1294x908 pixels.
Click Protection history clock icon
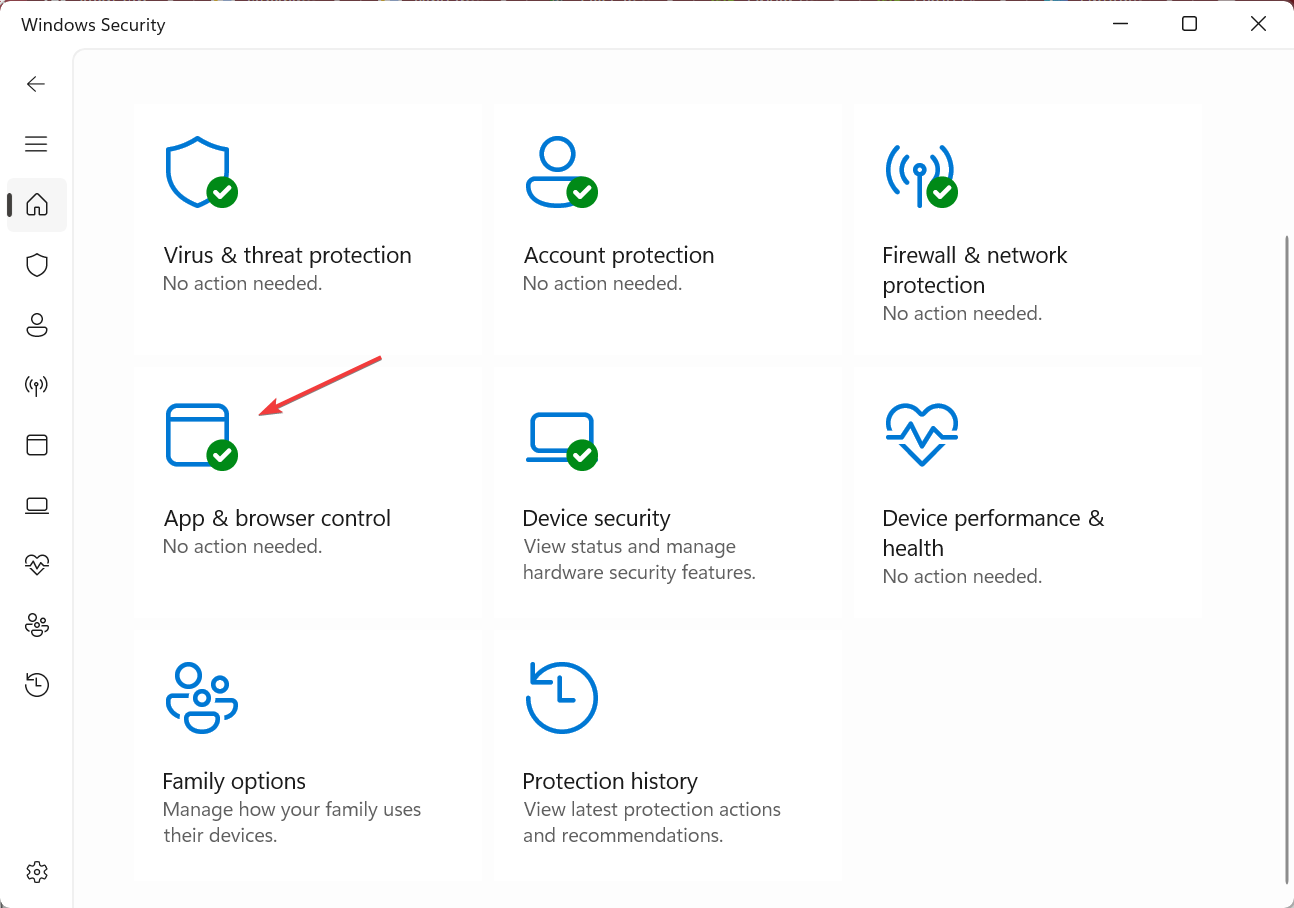tap(561, 697)
